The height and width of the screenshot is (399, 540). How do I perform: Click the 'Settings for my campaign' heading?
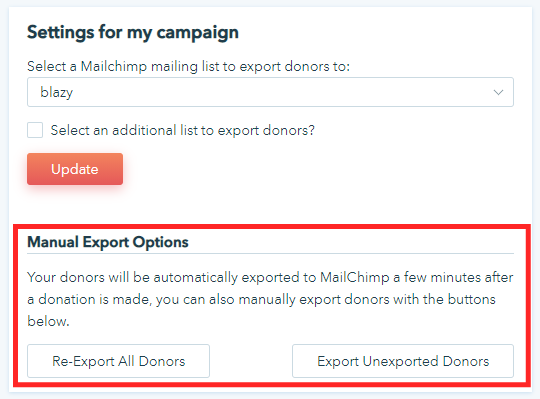133,33
